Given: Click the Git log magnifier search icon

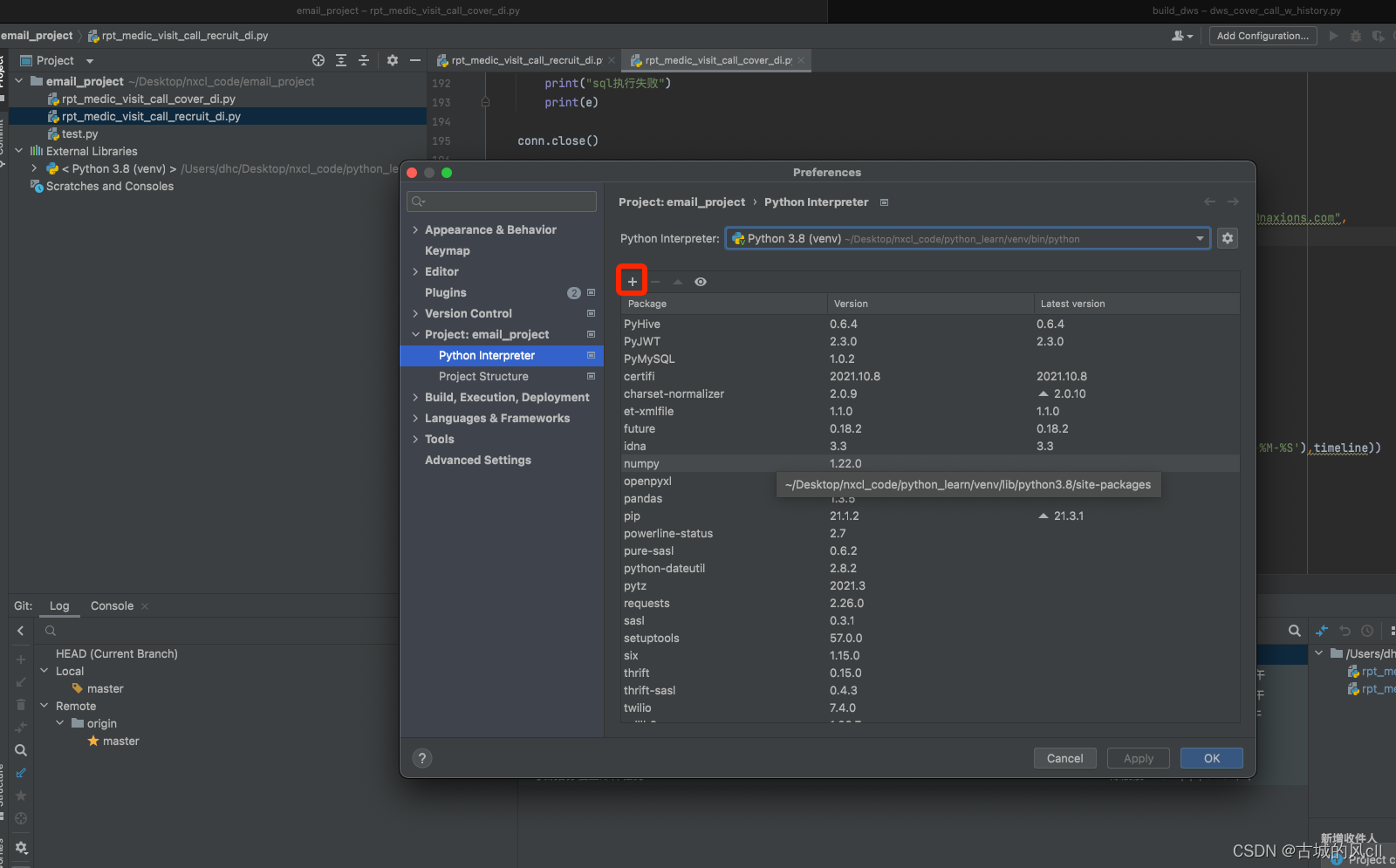Looking at the screenshot, I should [1295, 631].
